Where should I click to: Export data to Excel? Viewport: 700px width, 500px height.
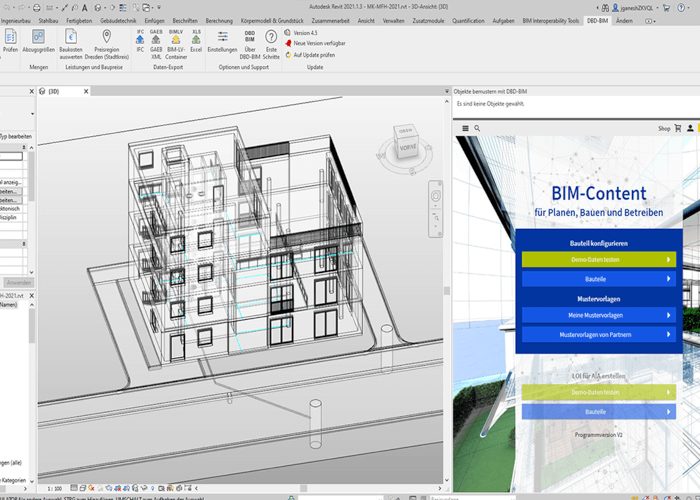(196, 41)
